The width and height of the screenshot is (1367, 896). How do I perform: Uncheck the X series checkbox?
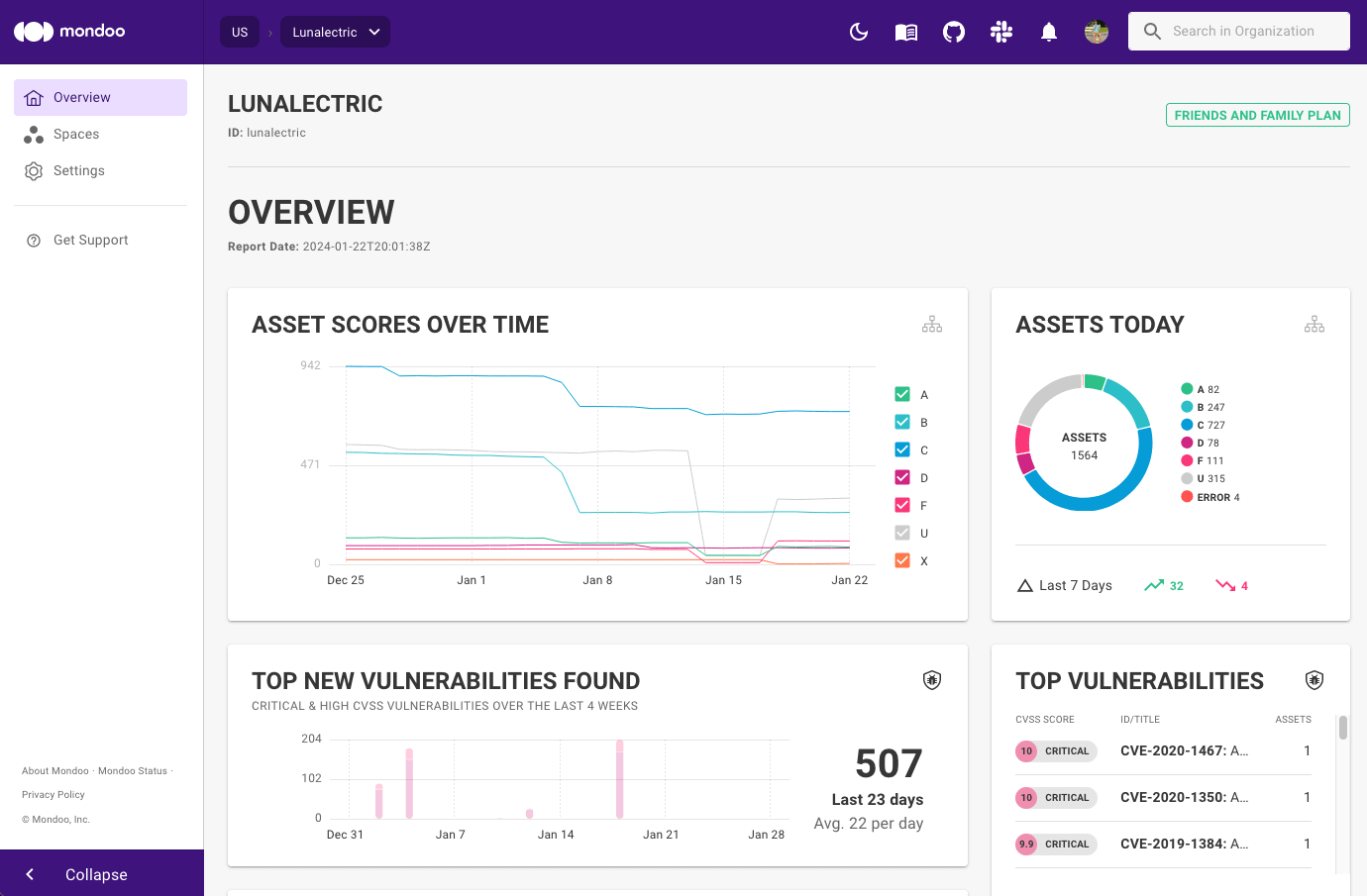(902, 559)
